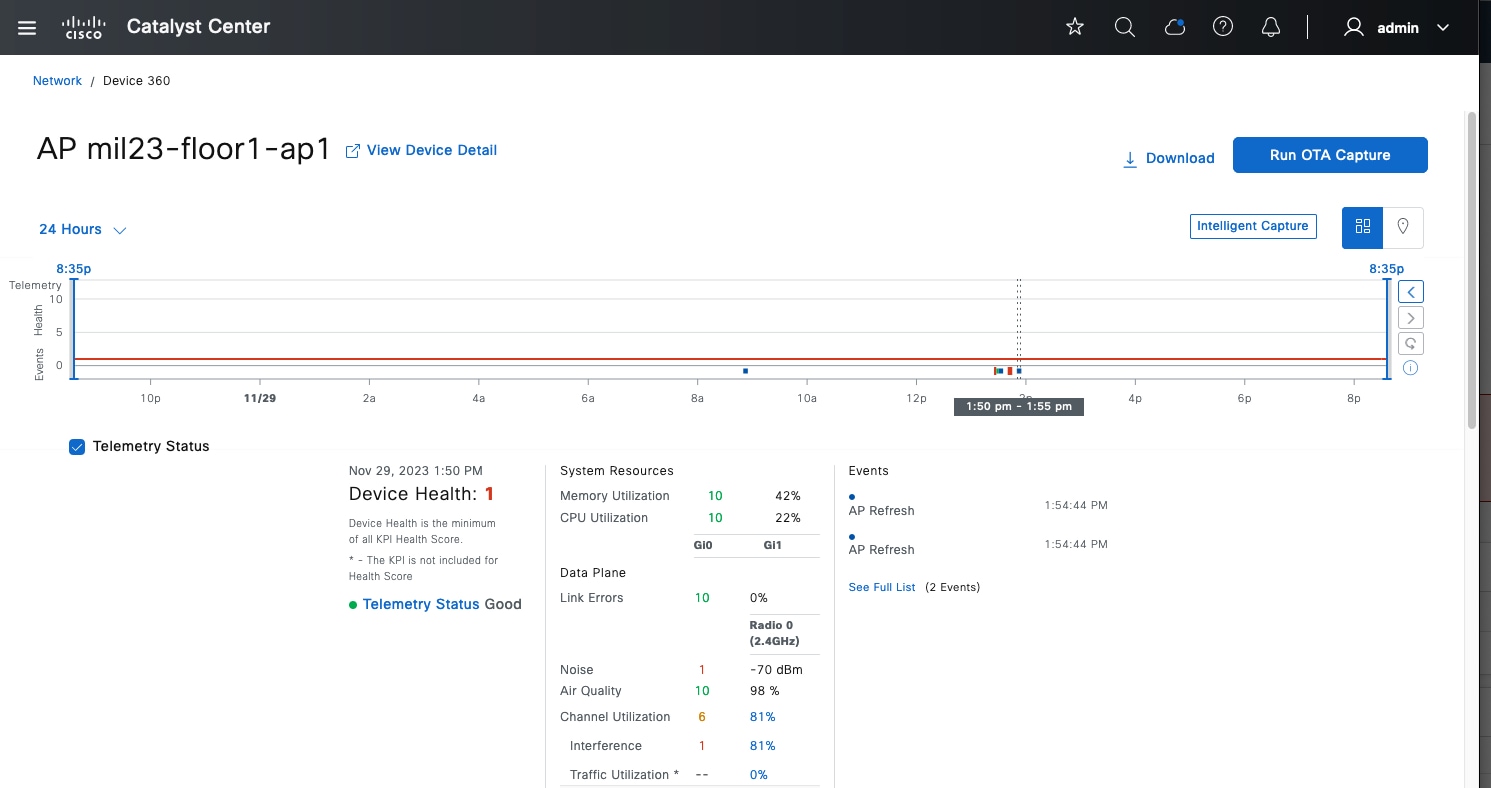The image size is (1491, 788).
Task: Click the AP mil23-floor1-ap1 heading
Action: pyautogui.click(x=184, y=149)
